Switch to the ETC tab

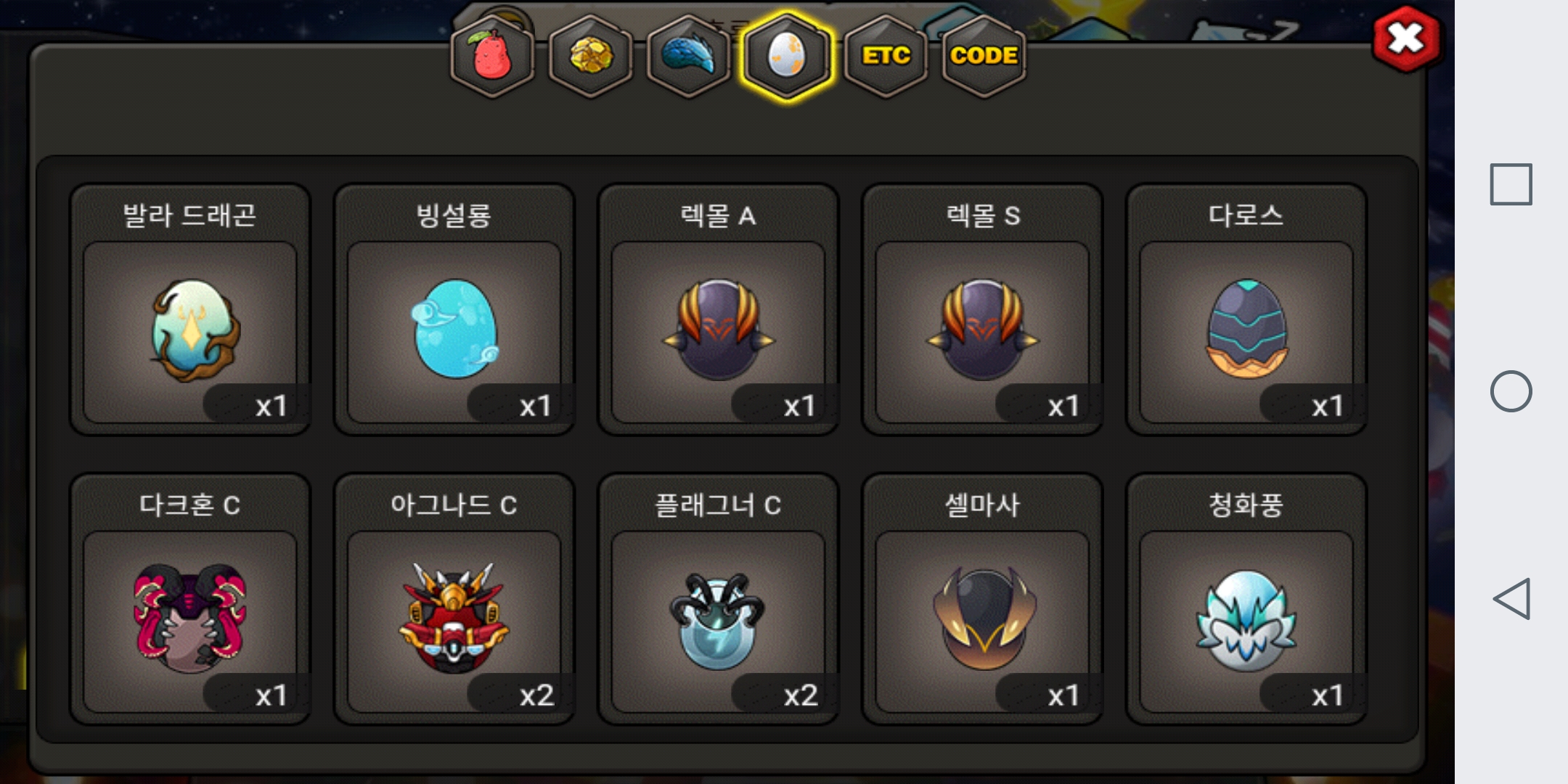point(886,56)
